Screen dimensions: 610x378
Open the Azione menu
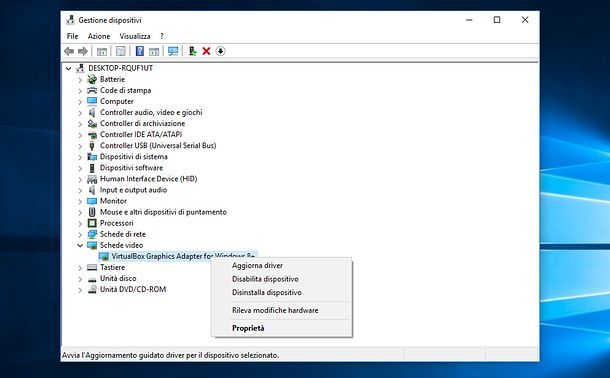tap(99, 36)
